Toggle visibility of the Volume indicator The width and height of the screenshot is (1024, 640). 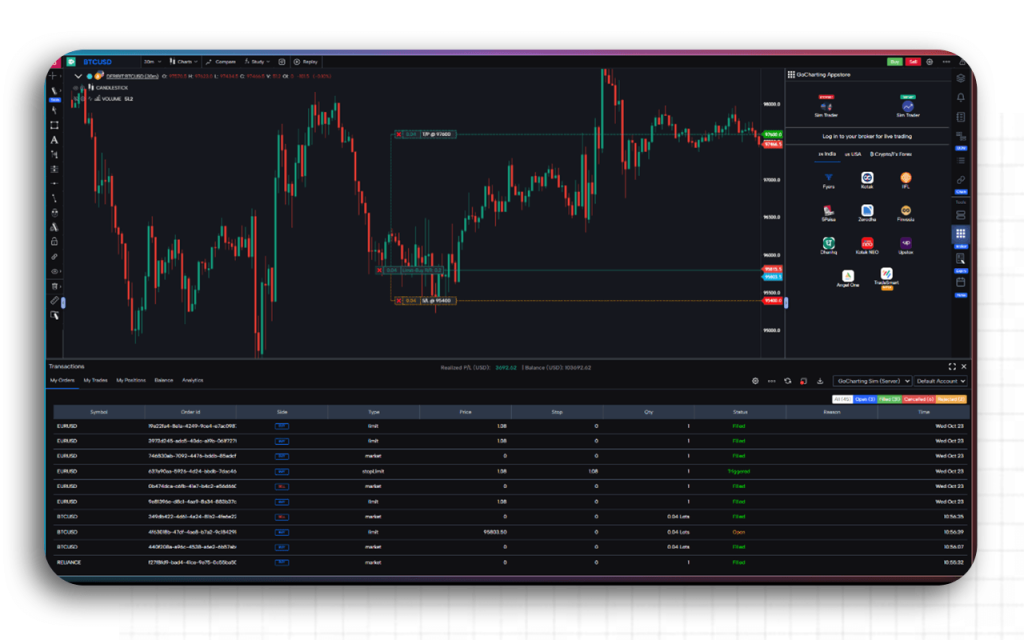click(75, 99)
